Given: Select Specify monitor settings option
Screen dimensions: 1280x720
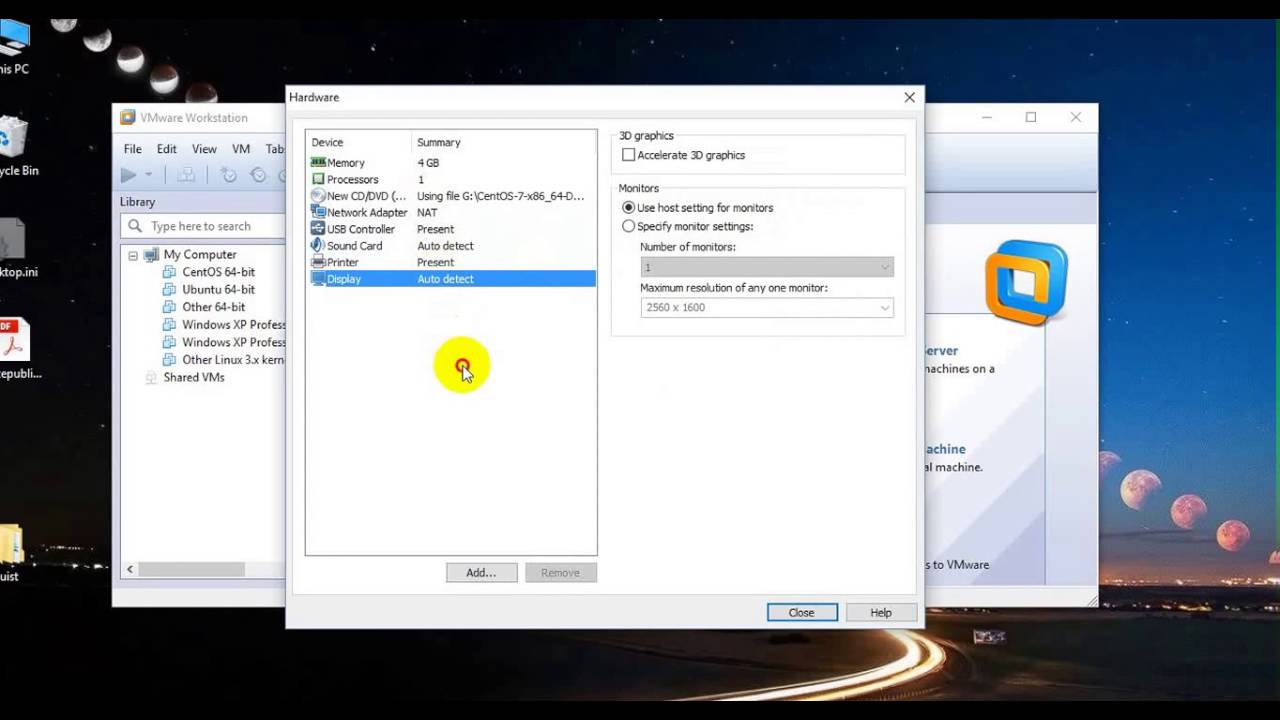Looking at the screenshot, I should point(628,226).
